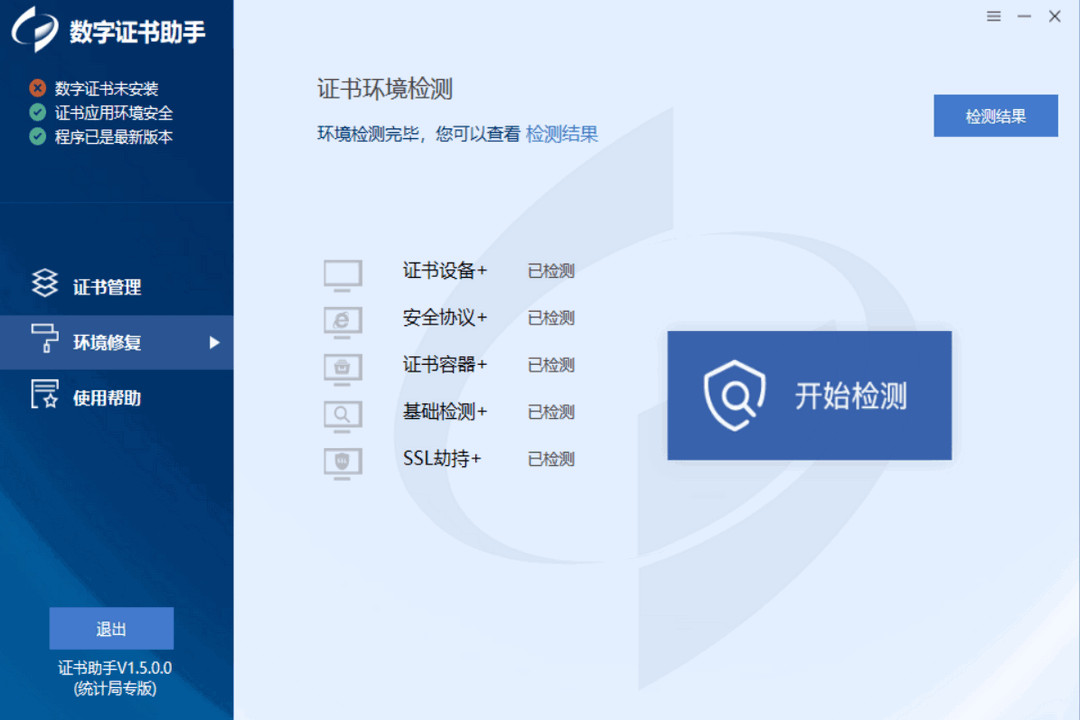1080x720 pixels.
Task: Click 已检测 status for SSL劫持
Action: [x=551, y=459]
